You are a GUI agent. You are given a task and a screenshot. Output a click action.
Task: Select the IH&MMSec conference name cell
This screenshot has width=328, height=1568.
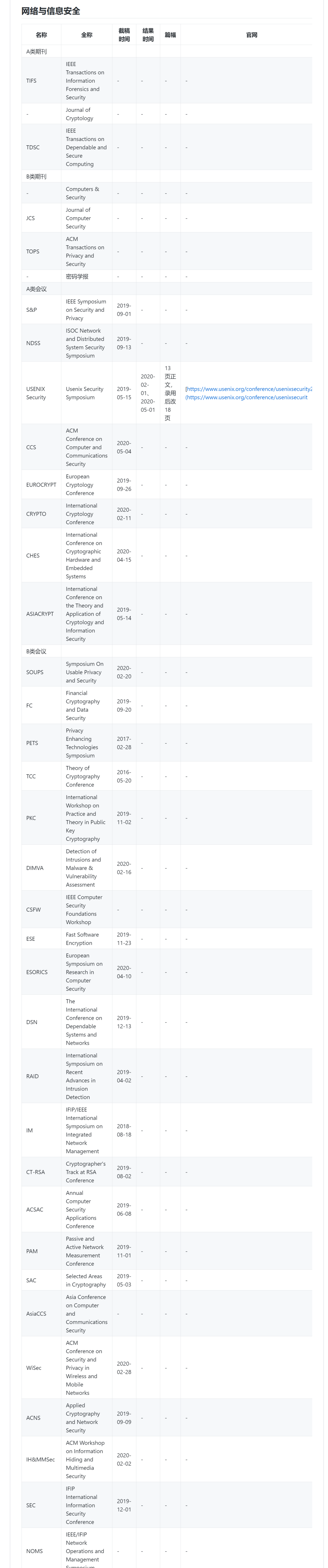pyautogui.click(x=41, y=1460)
